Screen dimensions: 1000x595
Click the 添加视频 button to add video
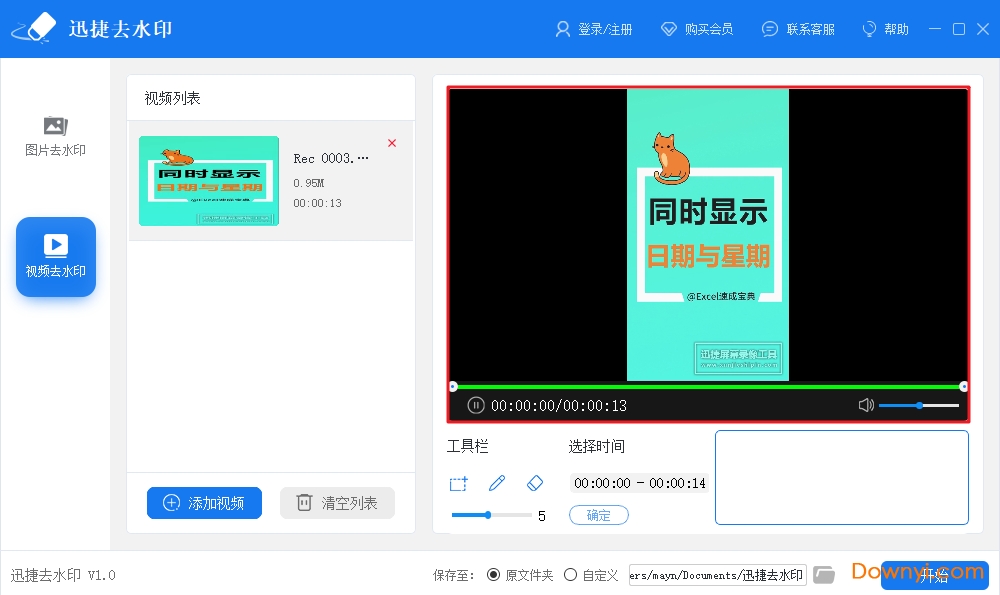point(204,503)
